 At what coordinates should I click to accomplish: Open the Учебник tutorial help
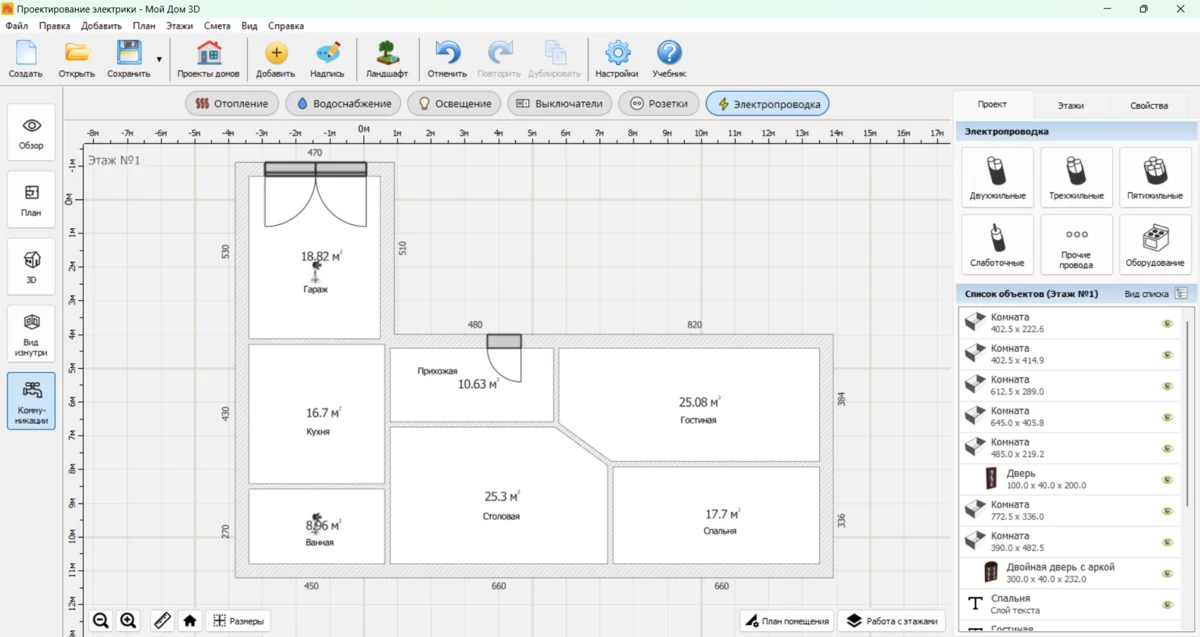669,60
